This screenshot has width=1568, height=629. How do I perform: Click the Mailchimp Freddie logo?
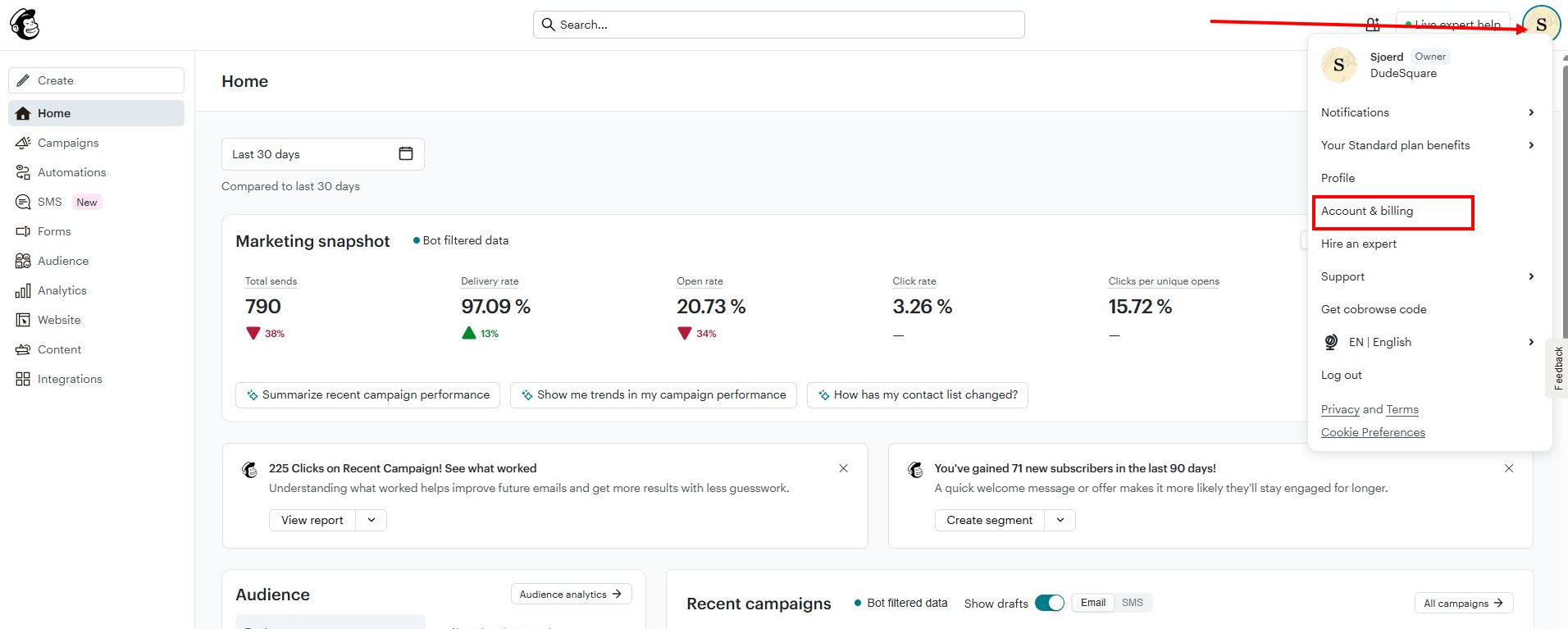point(25,25)
